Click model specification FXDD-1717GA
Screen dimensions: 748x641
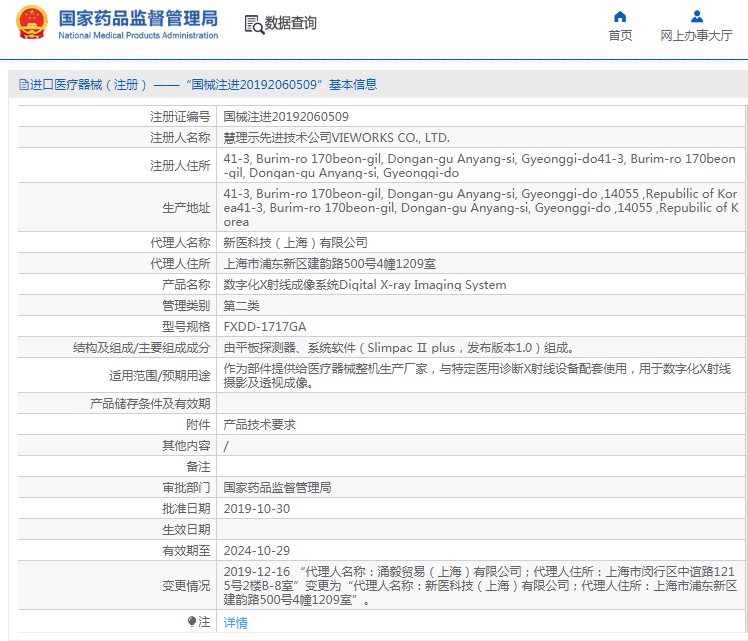[x=265, y=326]
